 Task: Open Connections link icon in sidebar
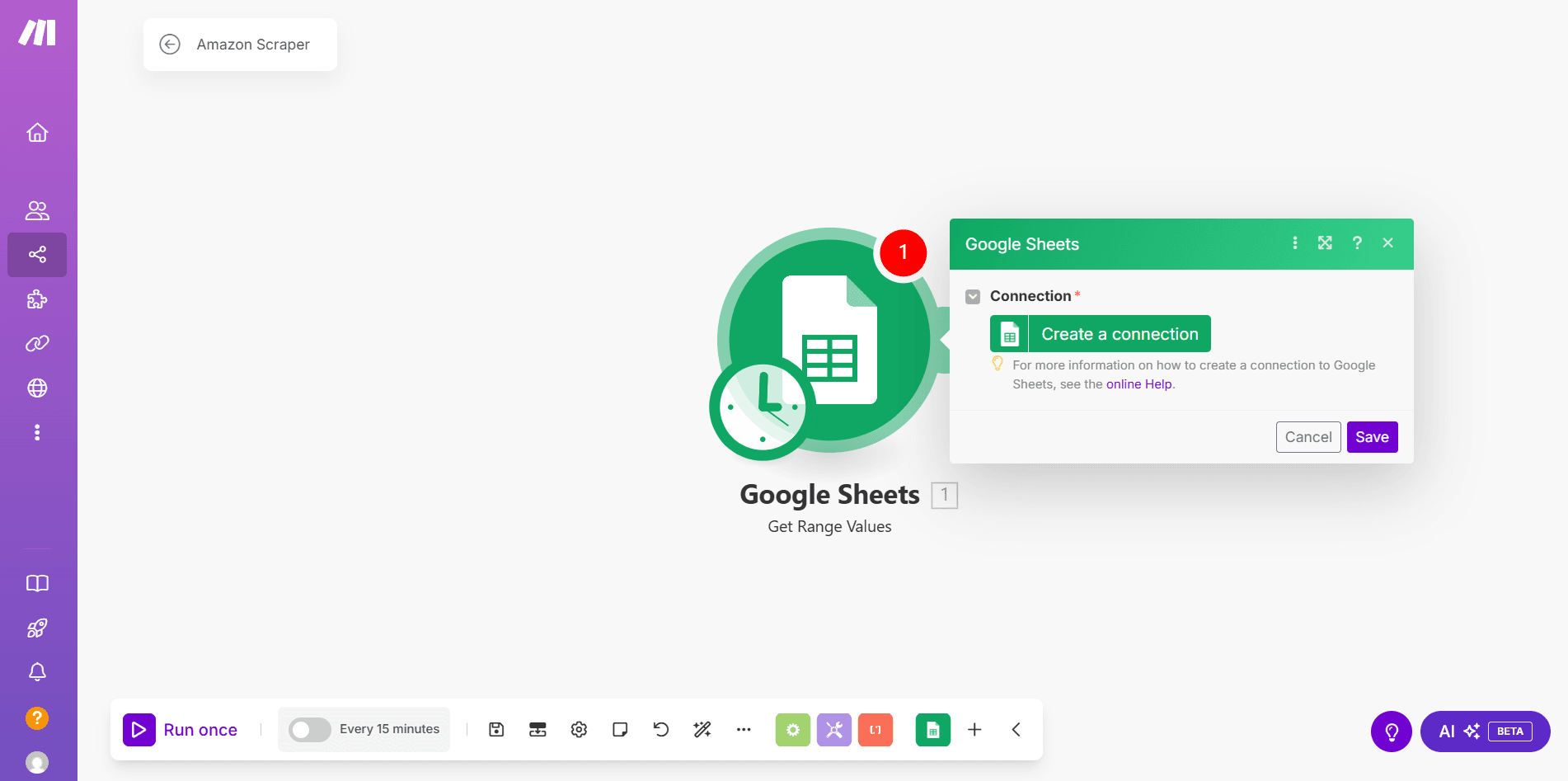[x=37, y=343]
